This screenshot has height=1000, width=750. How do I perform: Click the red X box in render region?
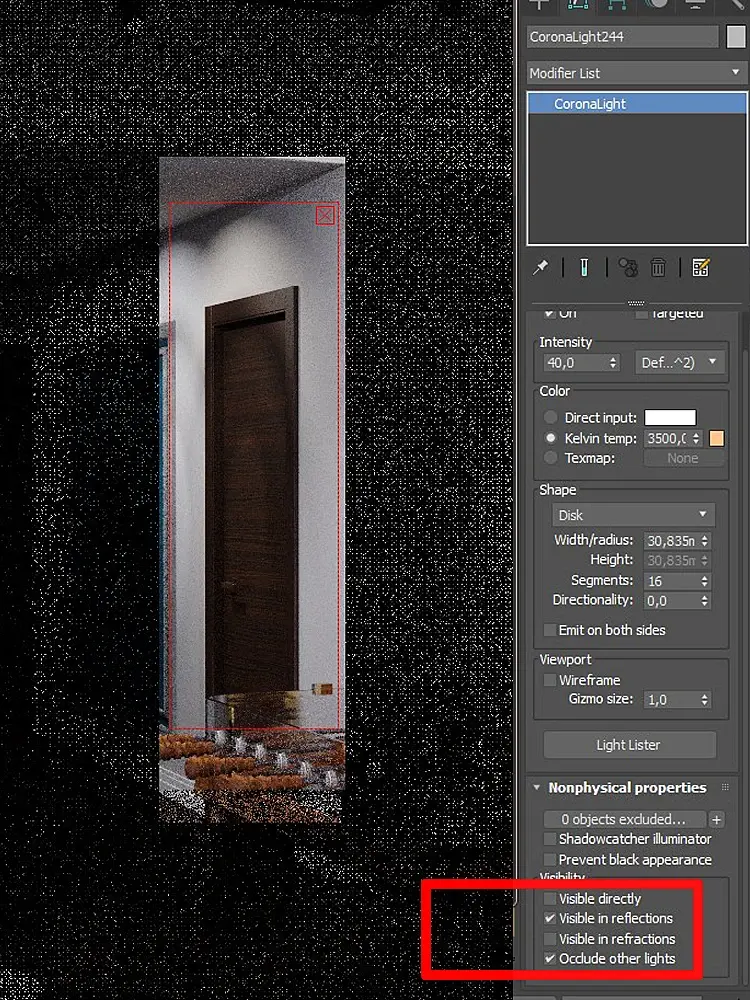[325, 216]
